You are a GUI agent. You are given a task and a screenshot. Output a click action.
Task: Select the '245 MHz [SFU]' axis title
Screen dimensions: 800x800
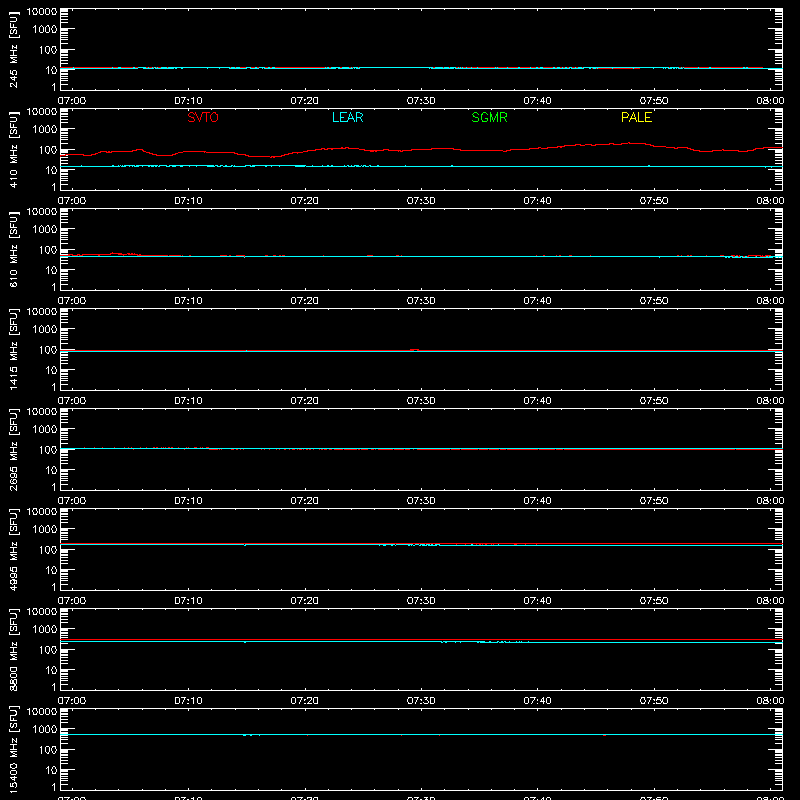click(13, 49)
